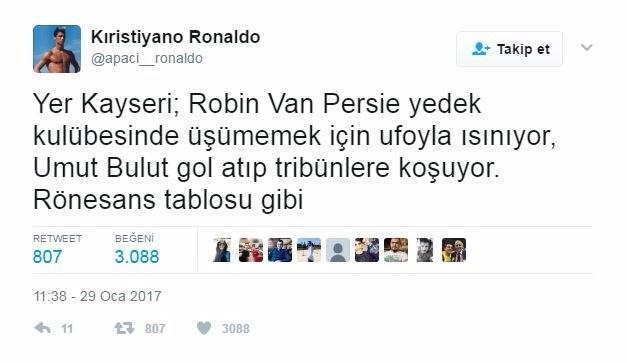Screen dimensions: 627x363
Task: Open the @apaci__ronaldo handle link
Action: [x=147, y=58]
